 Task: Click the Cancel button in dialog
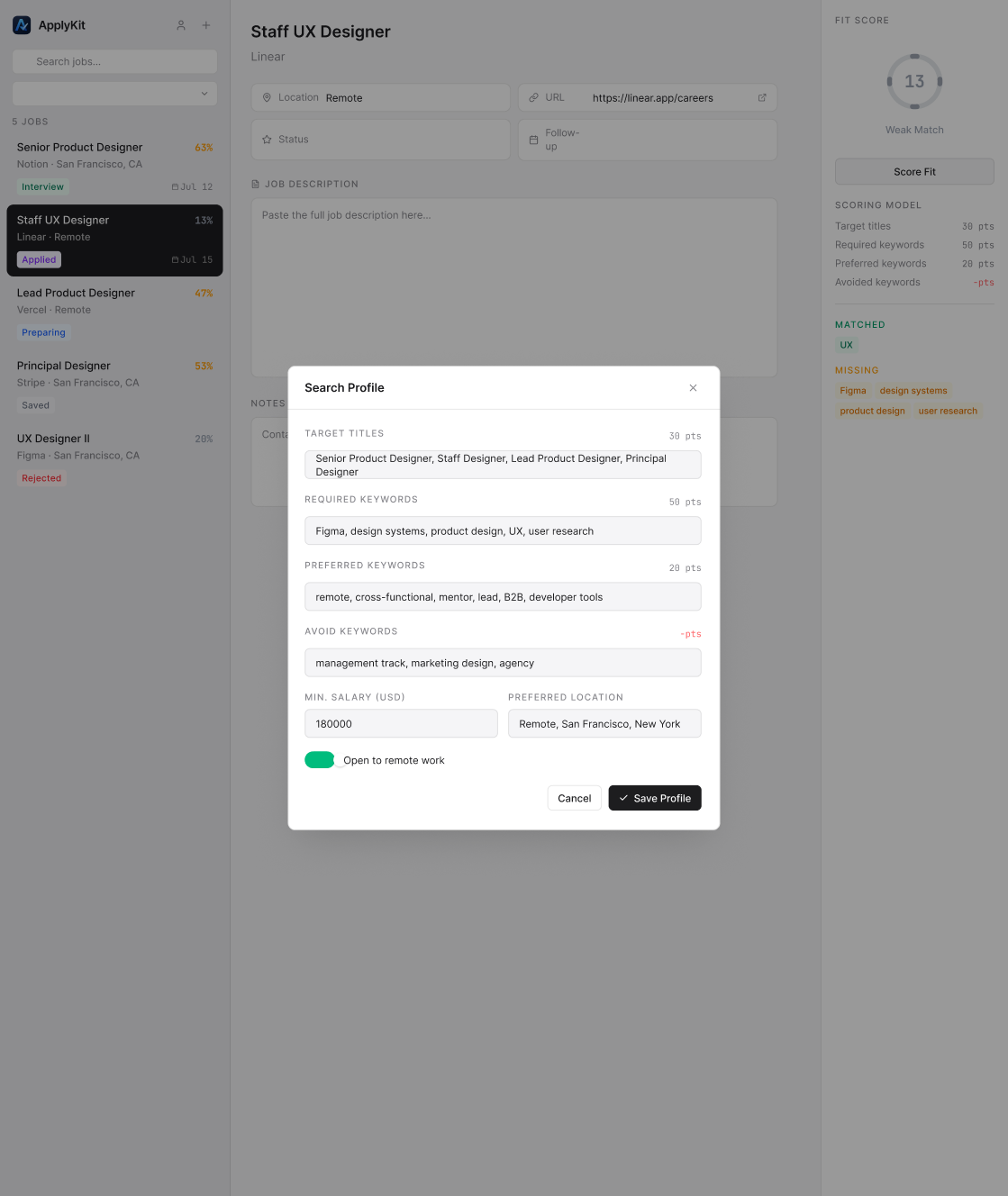tap(575, 798)
